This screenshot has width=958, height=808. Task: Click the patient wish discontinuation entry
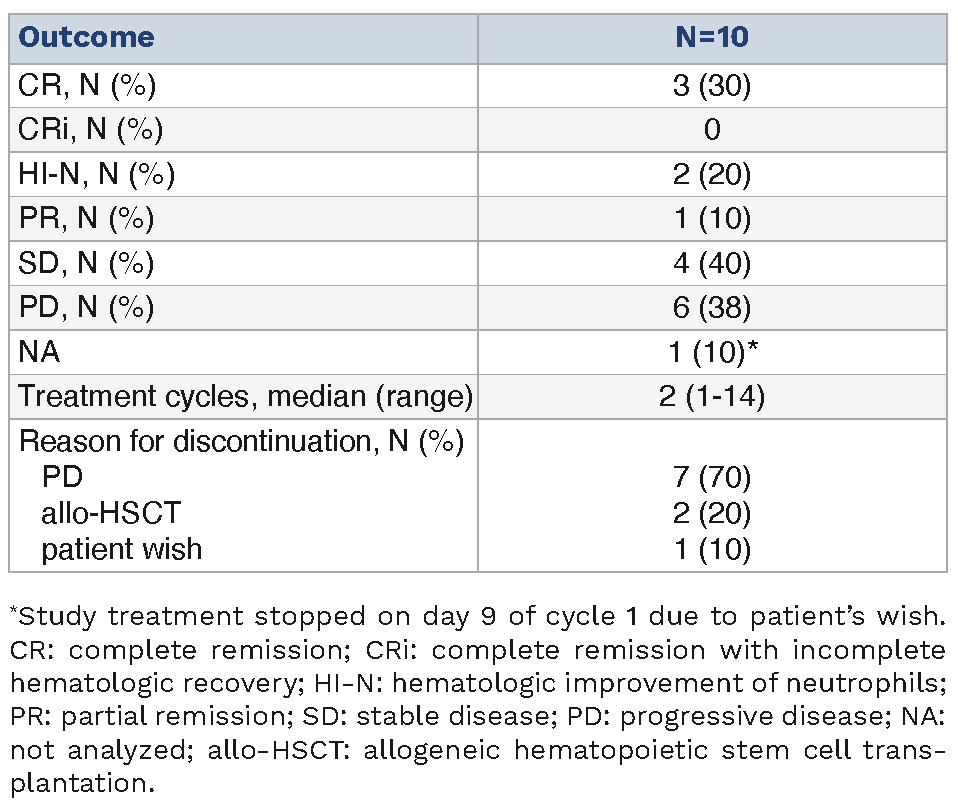click(x=121, y=549)
